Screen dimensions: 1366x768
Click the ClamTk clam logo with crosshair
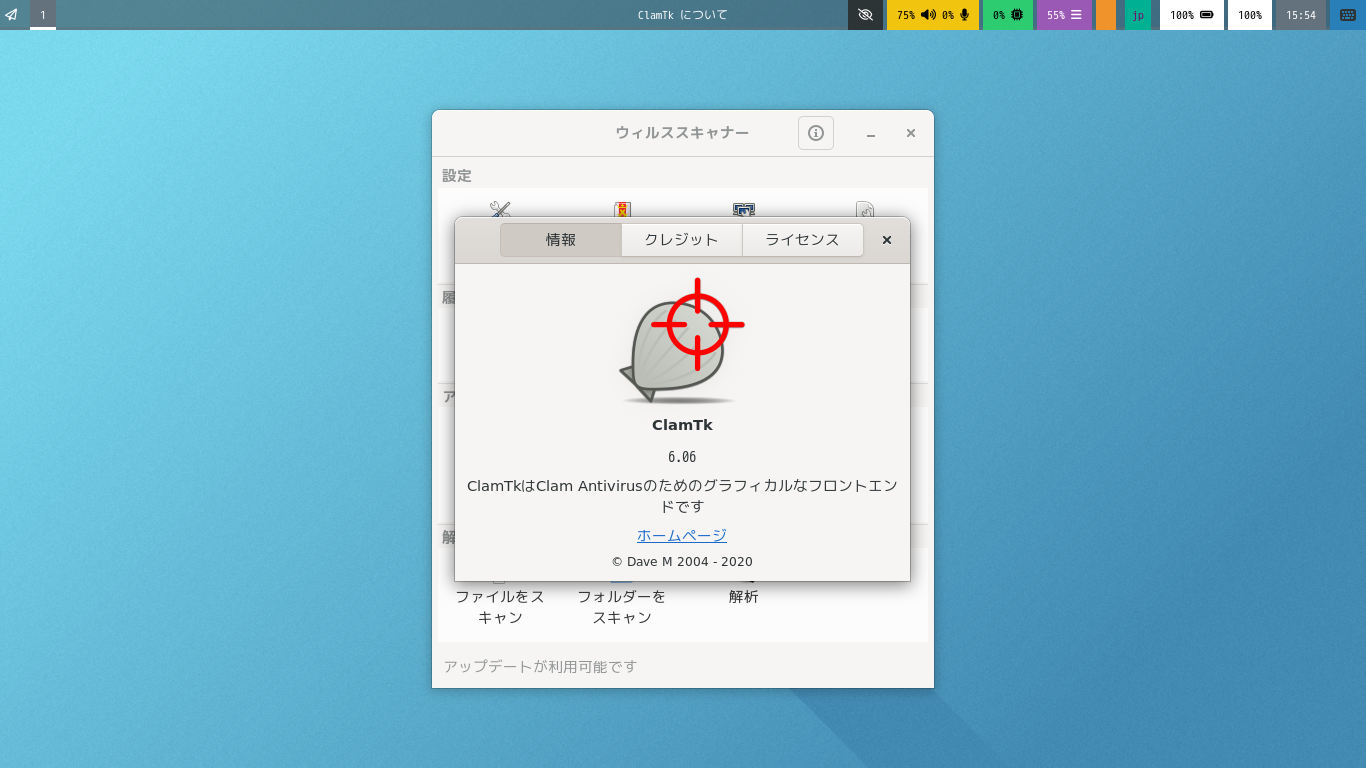click(682, 341)
